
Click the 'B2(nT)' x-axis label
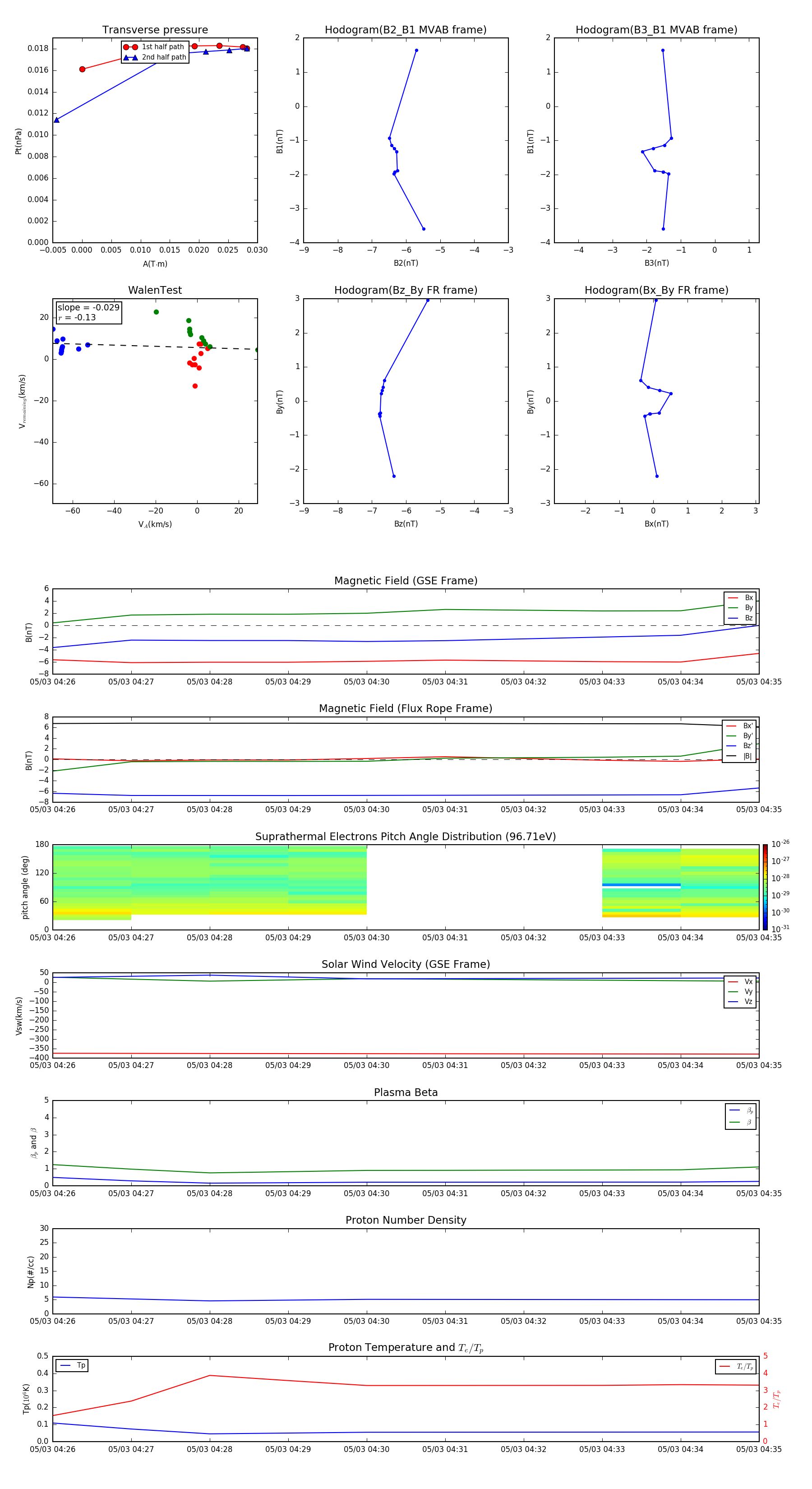click(406, 263)
